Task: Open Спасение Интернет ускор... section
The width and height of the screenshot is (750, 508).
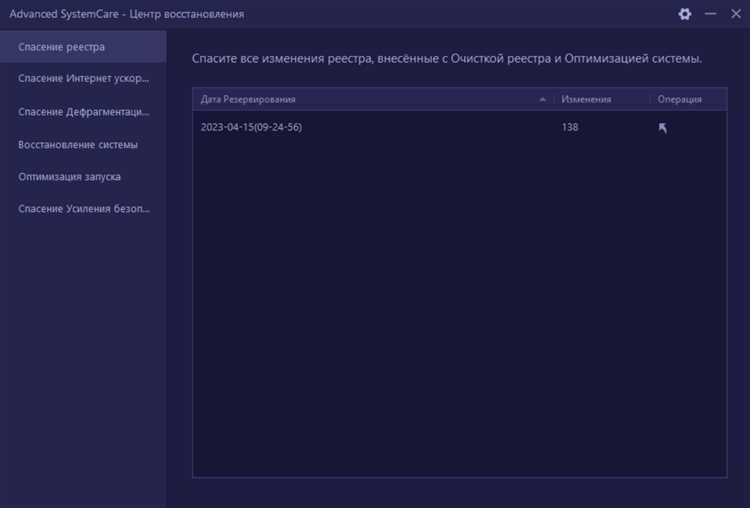Action: pyautogui.click(x=83, y=78)
